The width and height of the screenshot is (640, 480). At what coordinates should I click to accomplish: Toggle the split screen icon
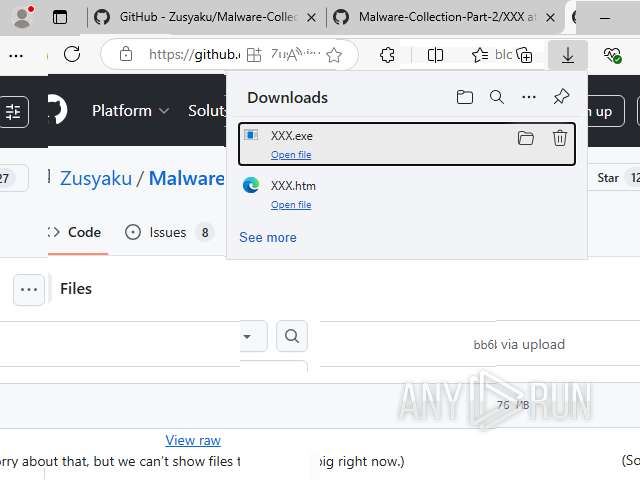435,55
